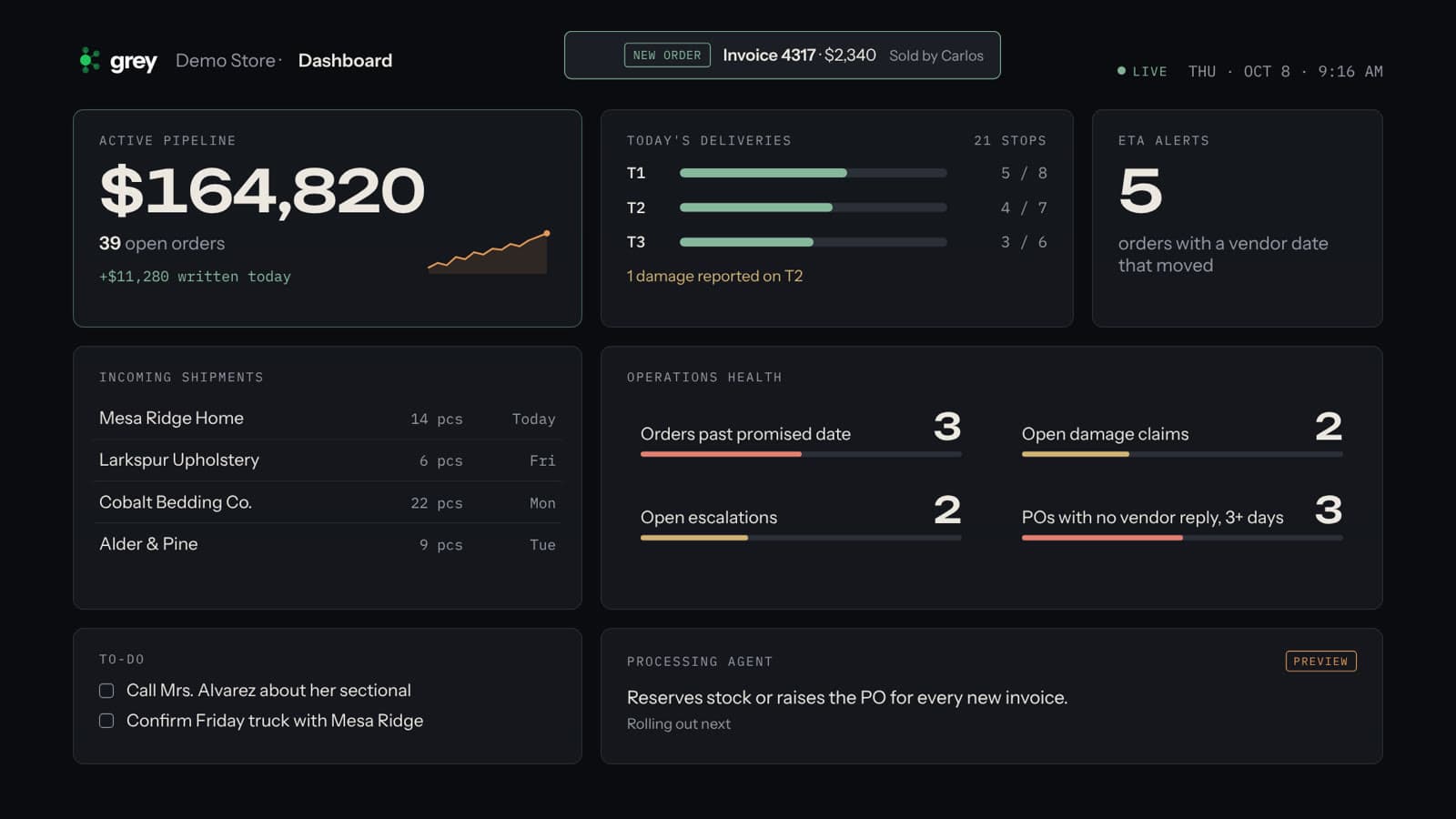Viewport: 1456px width, 819px height.
Task: Click 'Reserves stock or raises the PO' description
Action: click(x=847, y=698)
